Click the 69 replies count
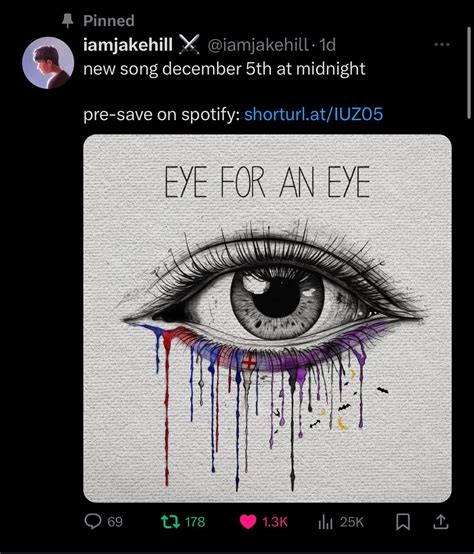This screenshot has width=474, height=554. pos(115,522)
